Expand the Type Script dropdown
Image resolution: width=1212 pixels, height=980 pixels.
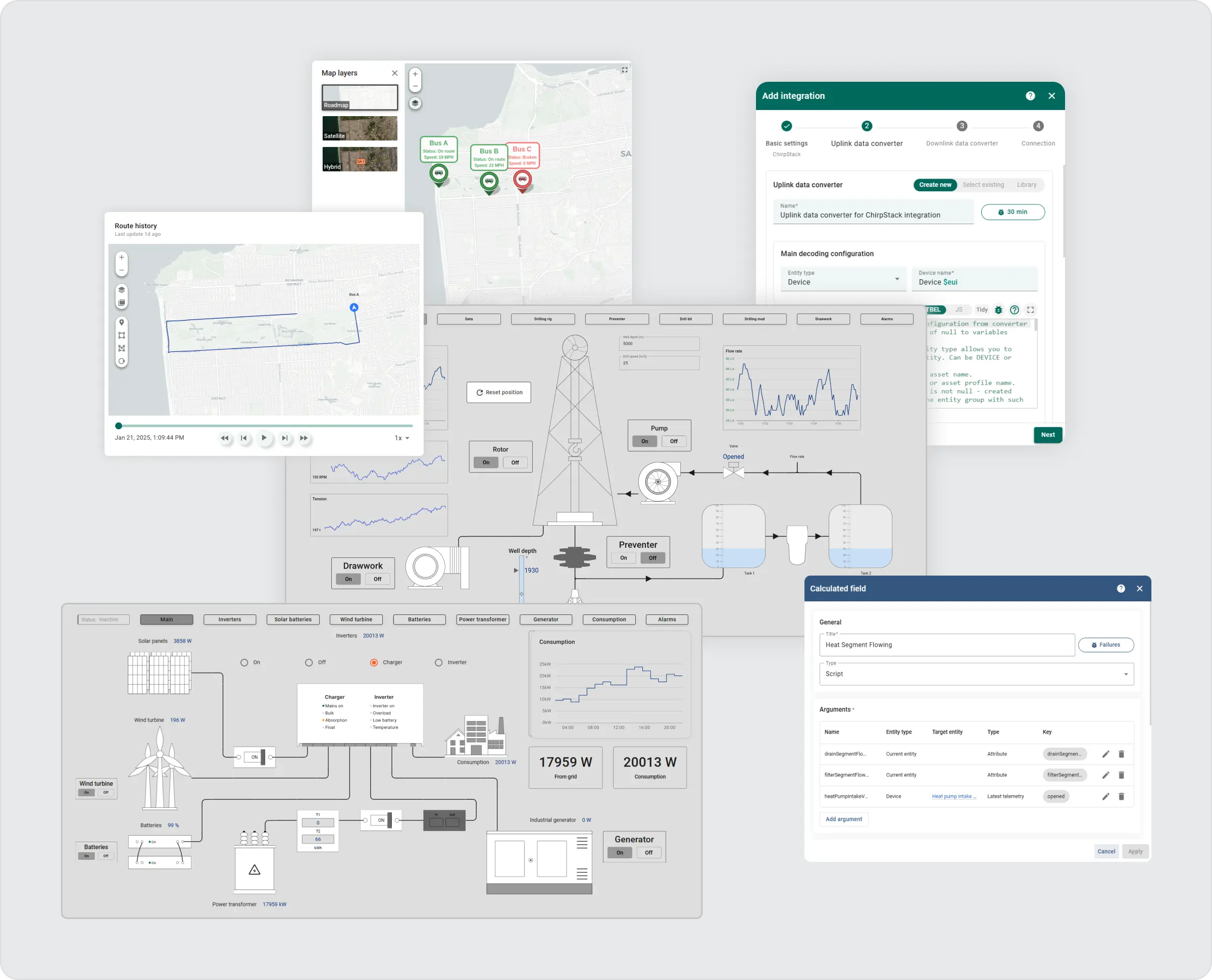976,674
